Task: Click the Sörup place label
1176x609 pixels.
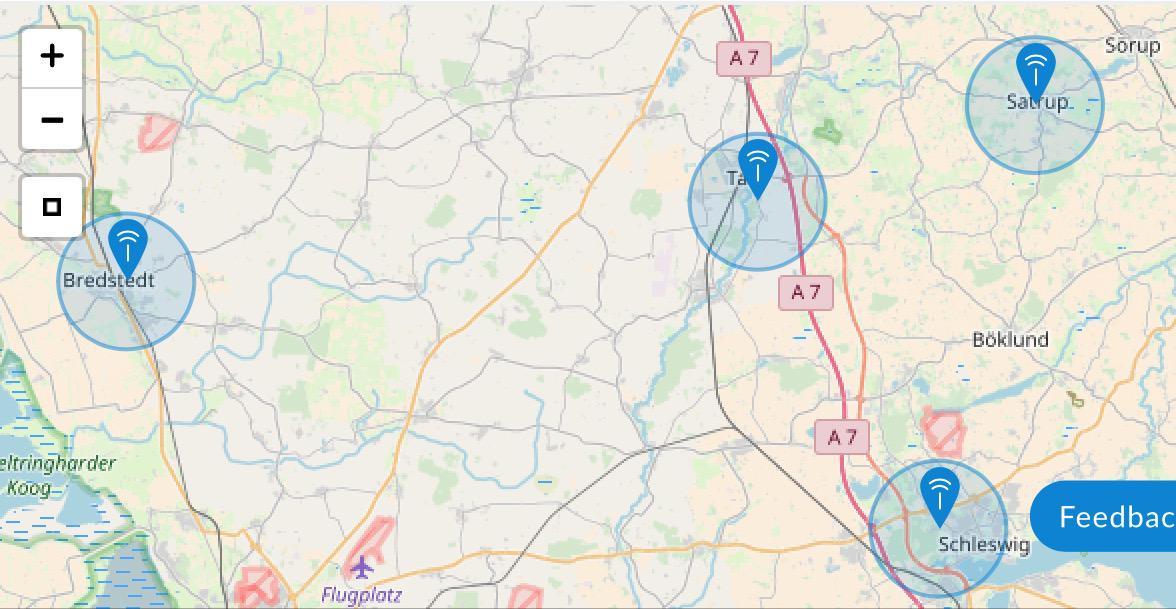Action: pos(1132,46)
